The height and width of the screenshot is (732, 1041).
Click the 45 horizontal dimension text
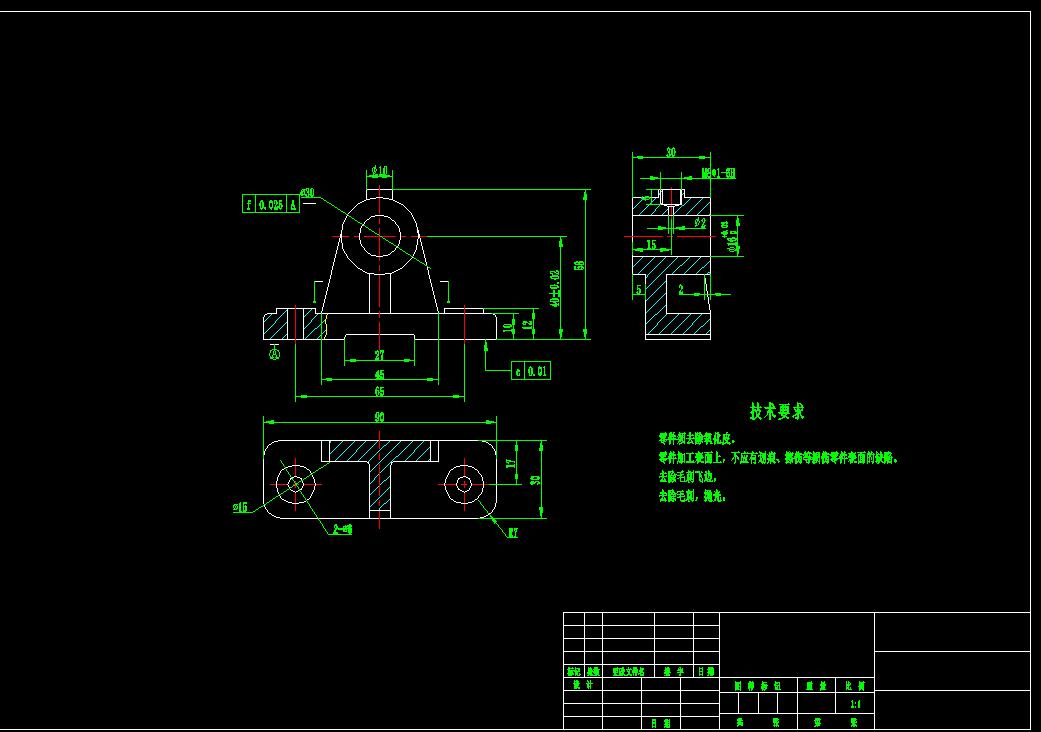pos(380,374)
